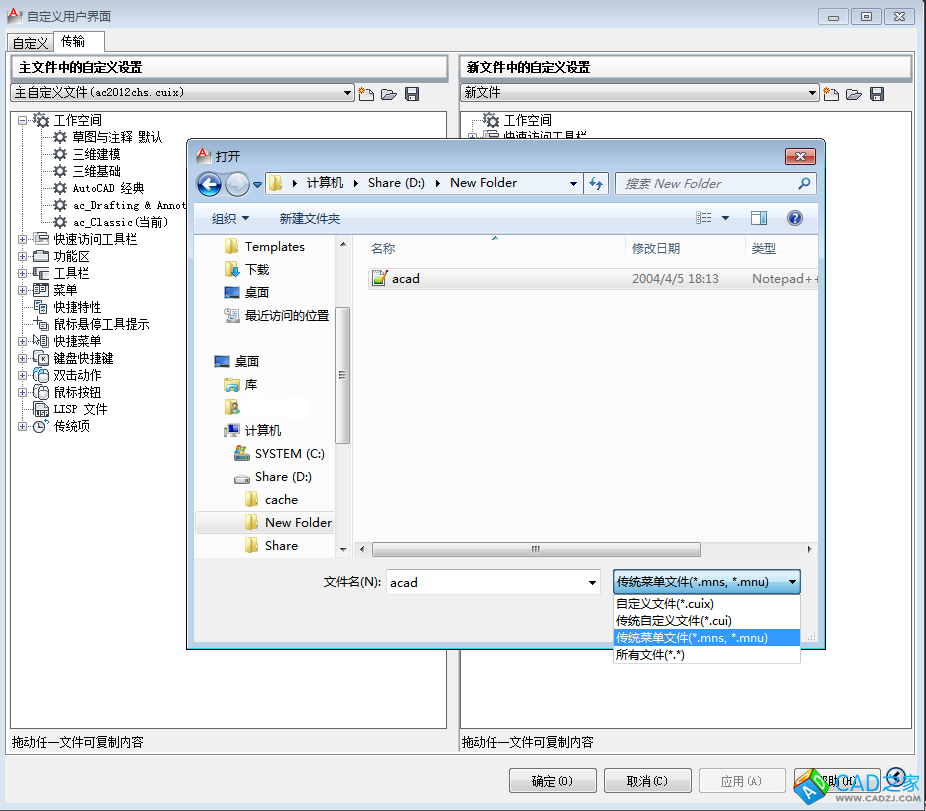Click the 新建文件夹 button
Screen dimensions: 926x811
pyautogui.click(x=310, y=218)
